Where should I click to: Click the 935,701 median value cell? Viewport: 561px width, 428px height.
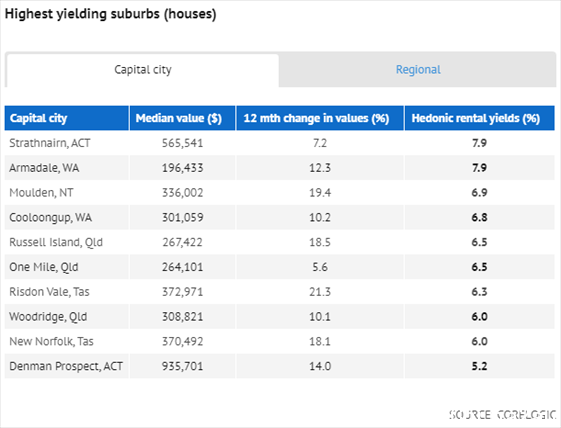click(182, 366)
